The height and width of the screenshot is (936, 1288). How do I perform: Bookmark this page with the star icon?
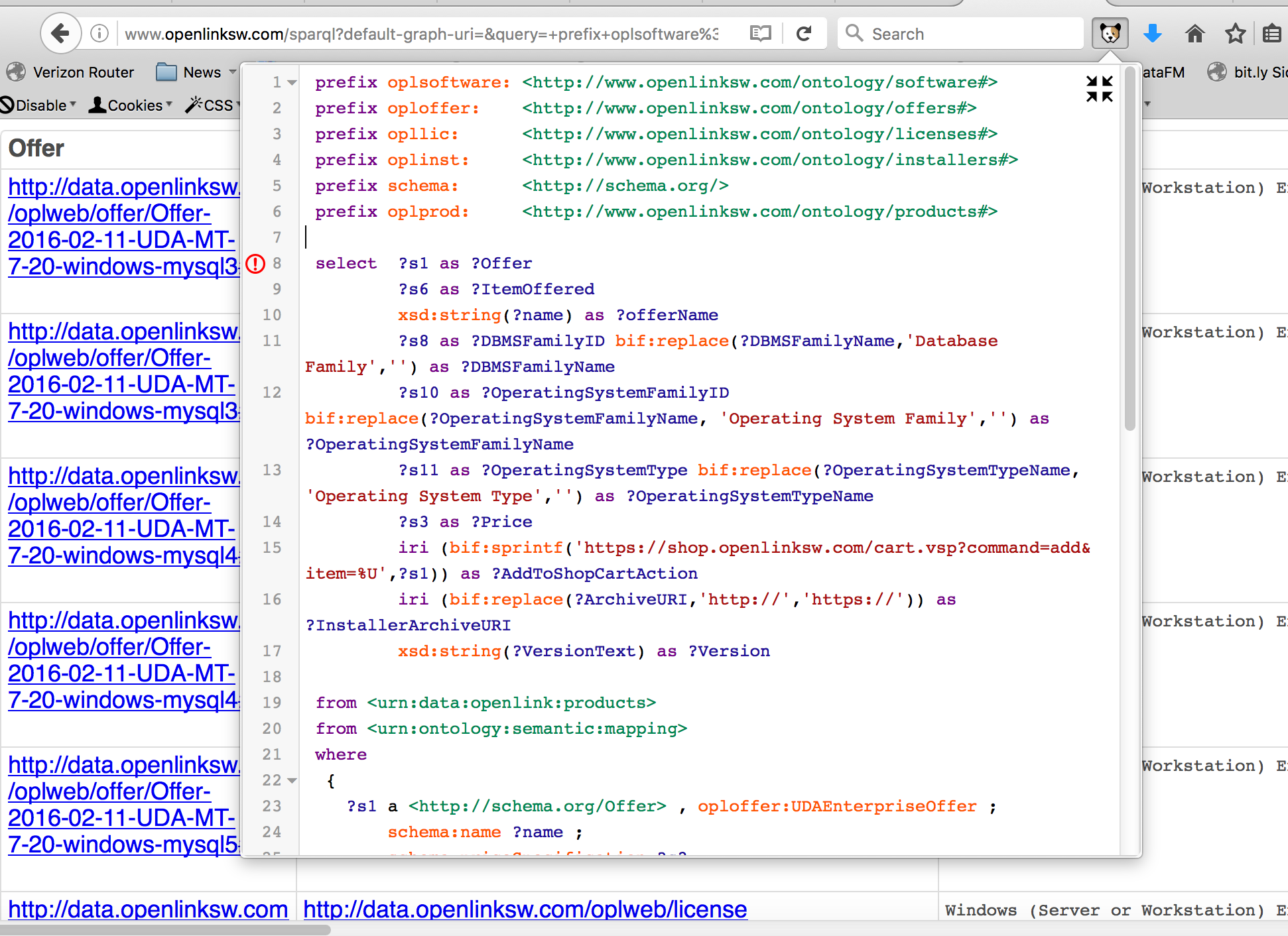pos(1236,33)
